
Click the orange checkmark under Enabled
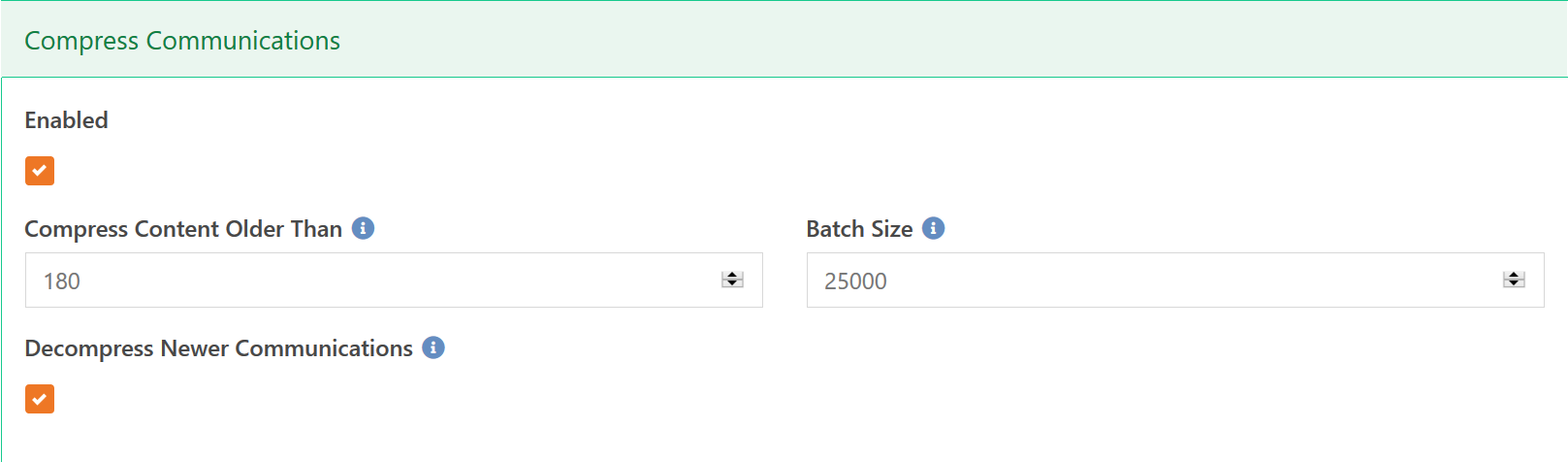click(40, 171)
